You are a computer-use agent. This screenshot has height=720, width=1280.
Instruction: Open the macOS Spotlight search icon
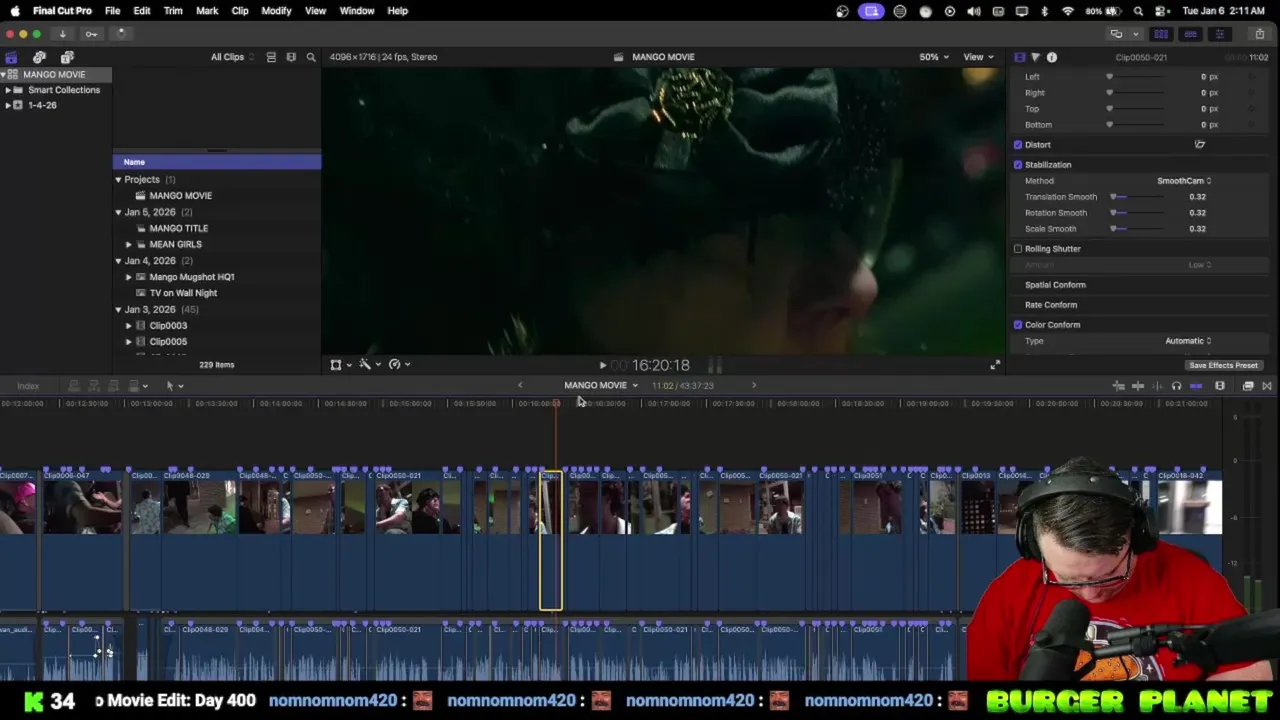tap(1138, 11)
